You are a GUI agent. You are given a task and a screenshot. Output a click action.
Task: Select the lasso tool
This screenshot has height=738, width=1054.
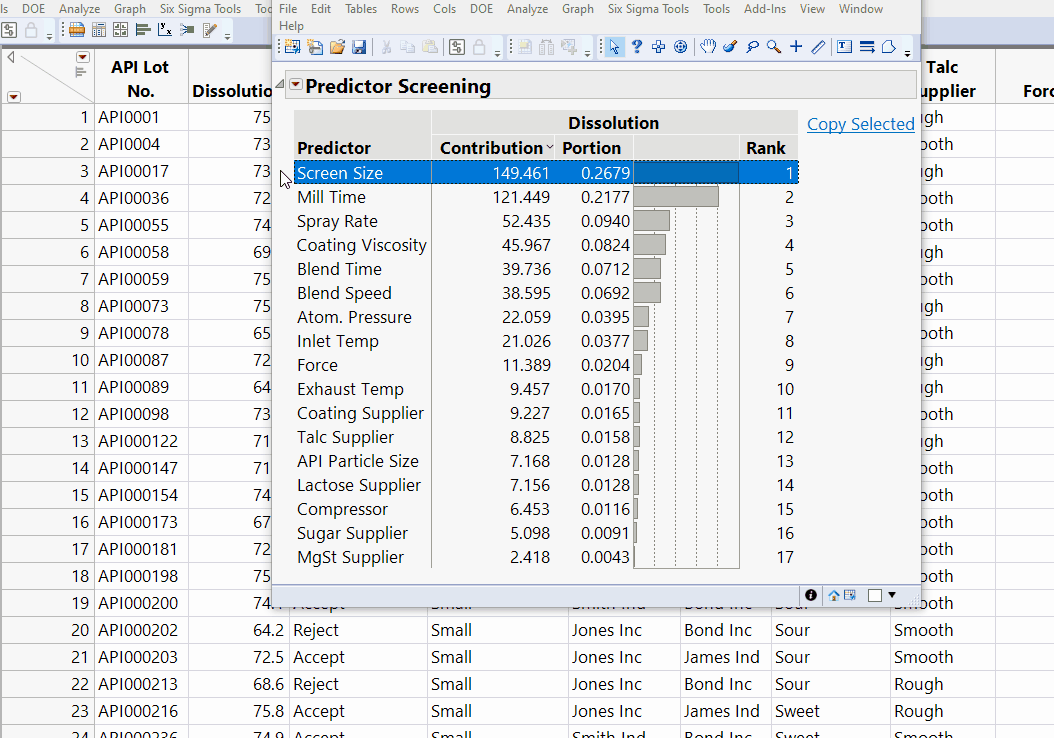(752, 47)
